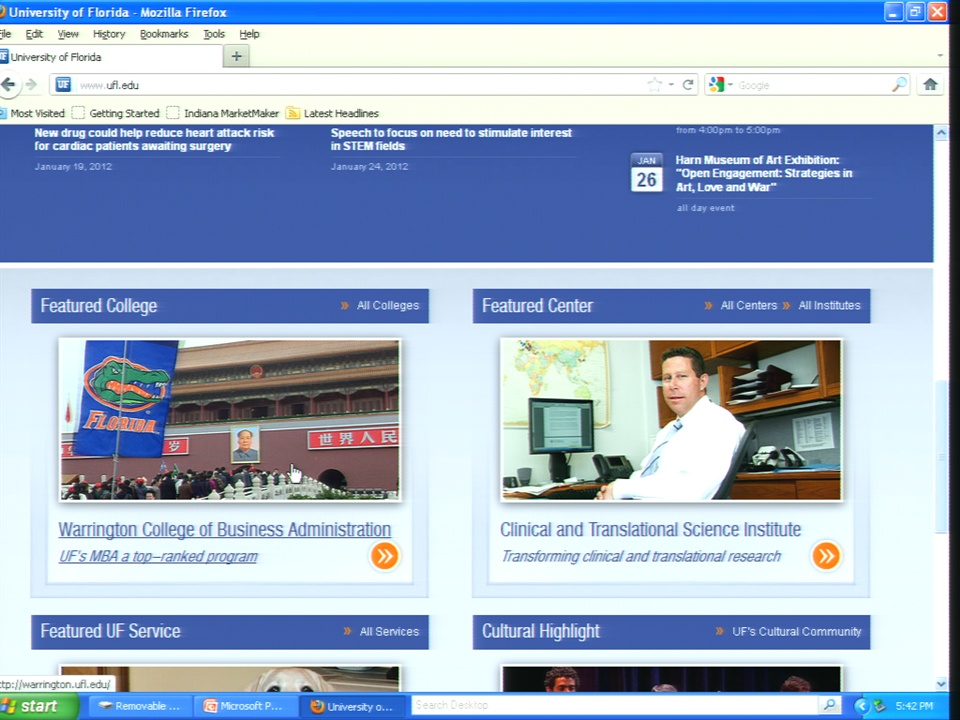Open UF's MBA a top-ranked program link

pos(158,556)
